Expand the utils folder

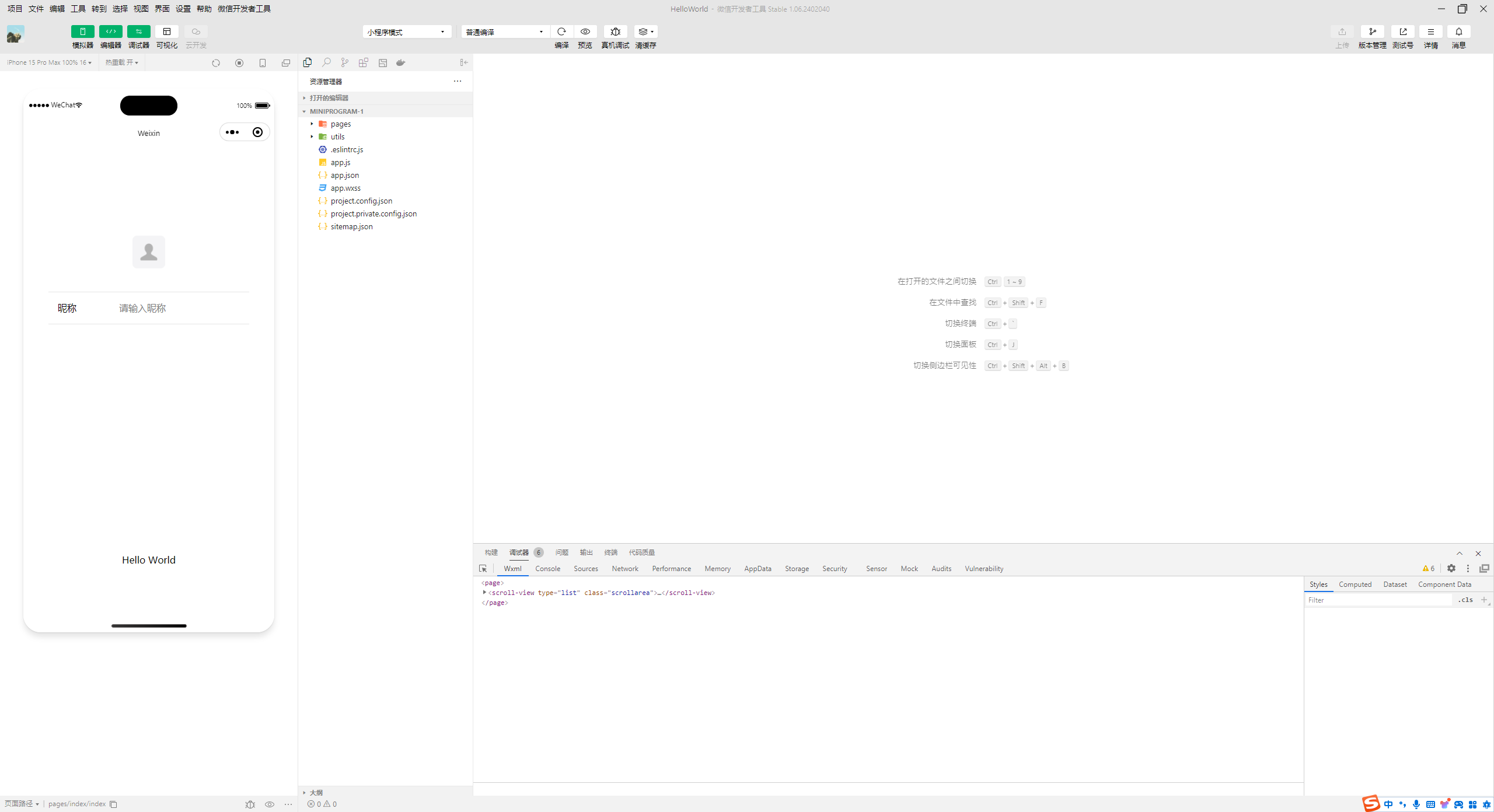pyautogui.click(x=385, y=136)
